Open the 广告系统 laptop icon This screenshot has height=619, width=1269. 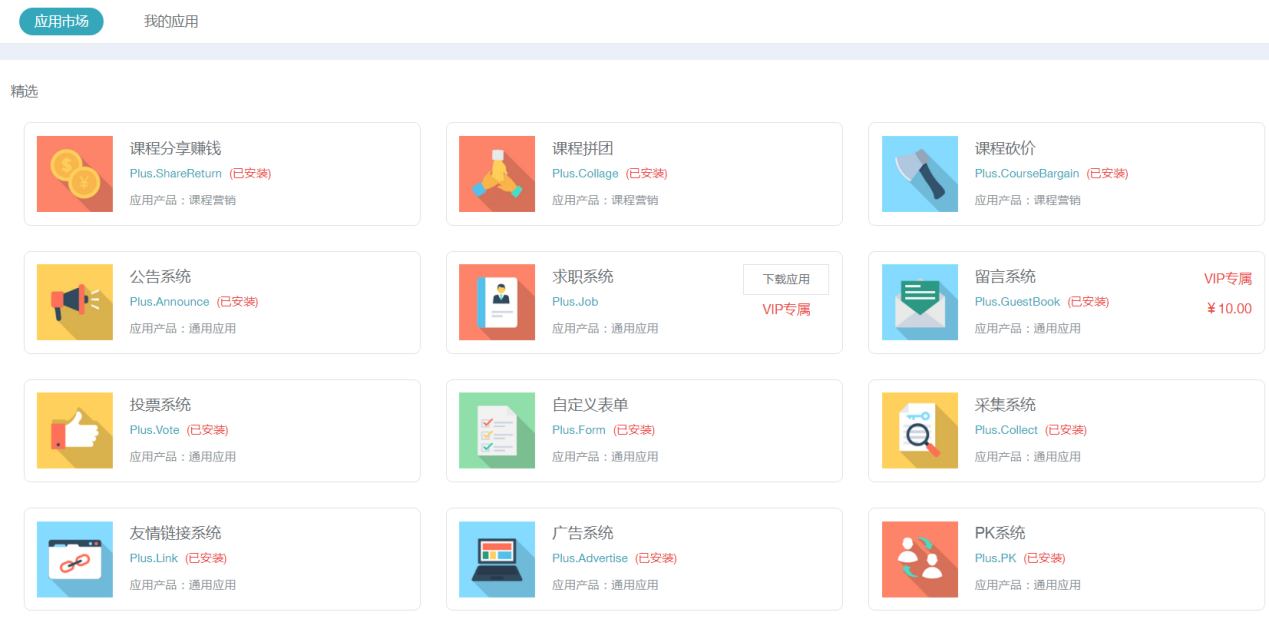pos(497,559)
